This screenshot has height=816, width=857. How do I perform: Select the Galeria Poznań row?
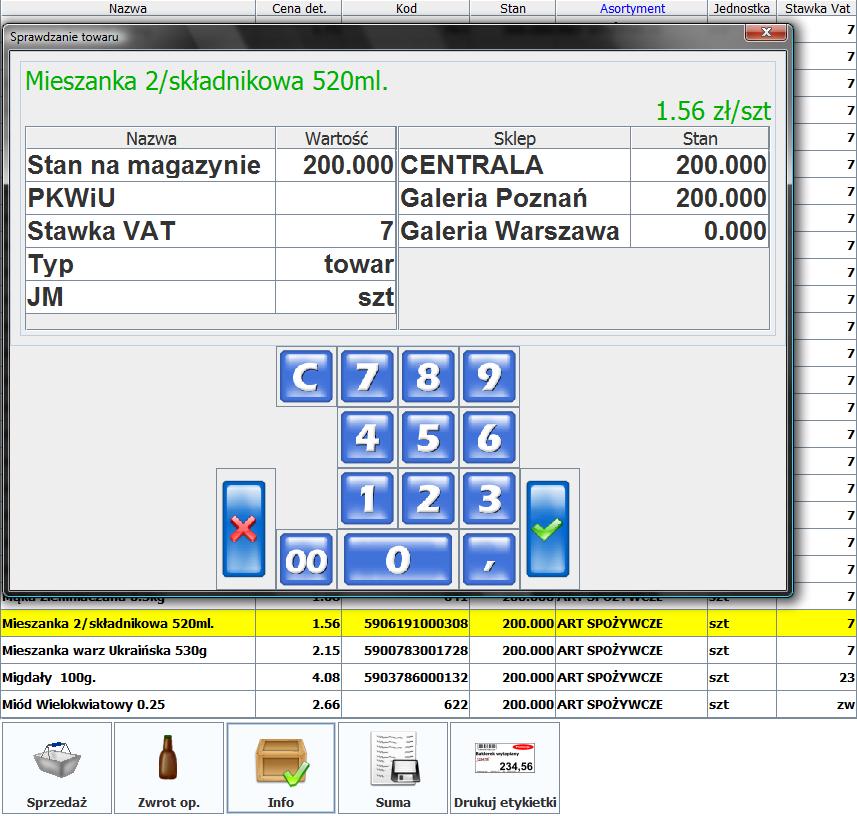[x=584, y=198]
